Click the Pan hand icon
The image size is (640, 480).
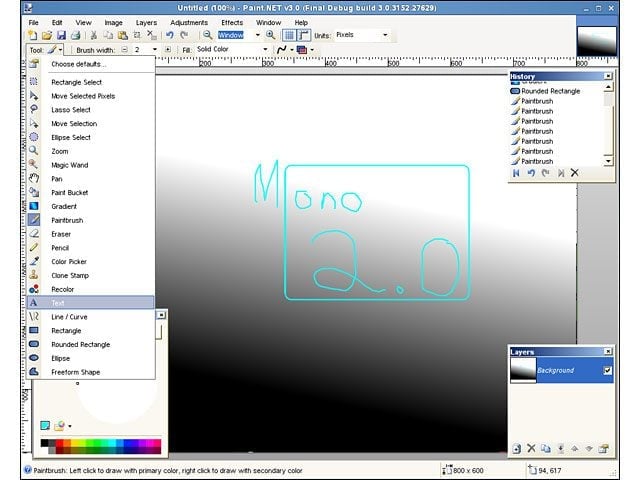click(x=34, y=178)
